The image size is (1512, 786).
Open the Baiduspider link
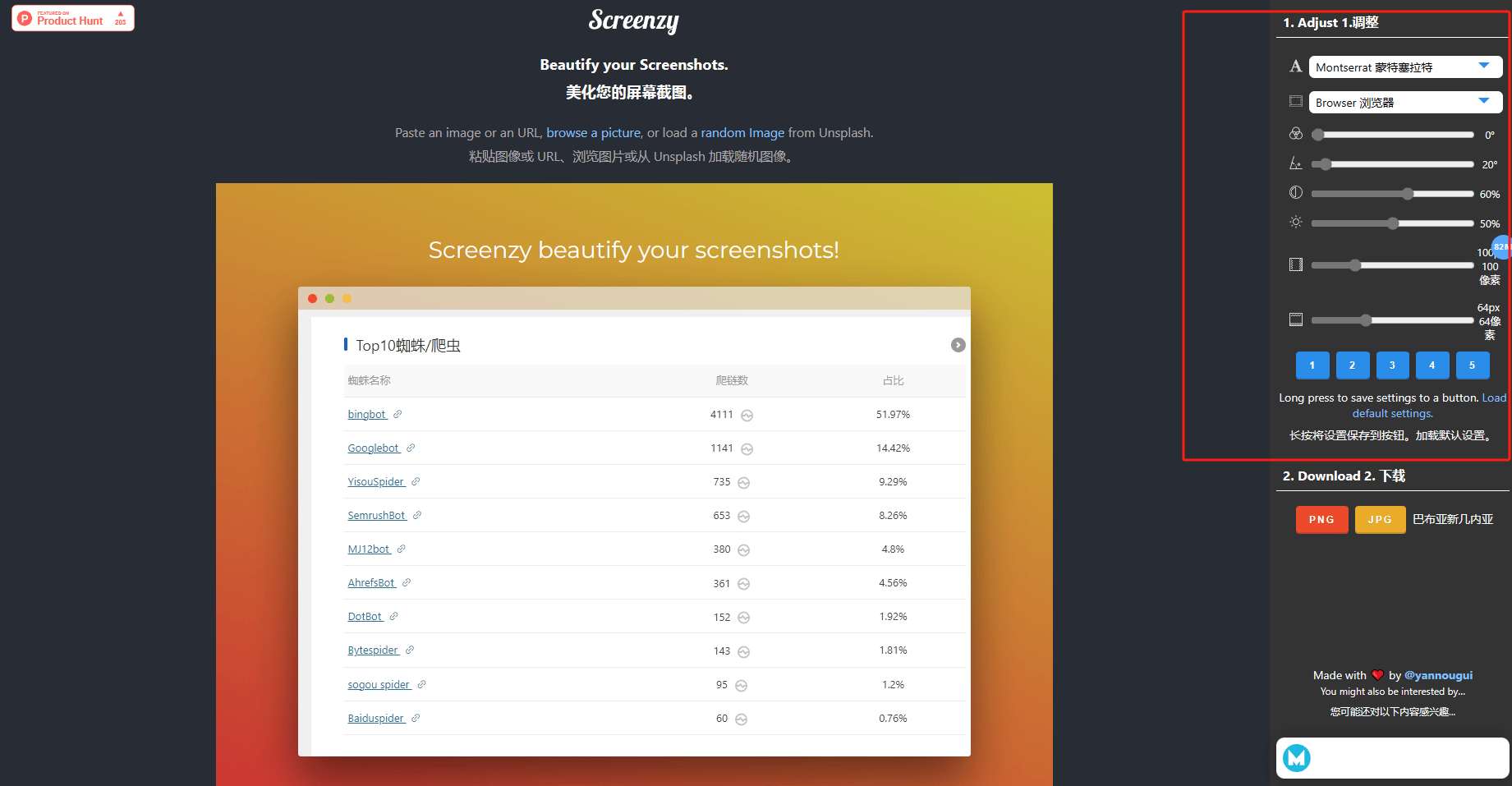click(375, 719)
